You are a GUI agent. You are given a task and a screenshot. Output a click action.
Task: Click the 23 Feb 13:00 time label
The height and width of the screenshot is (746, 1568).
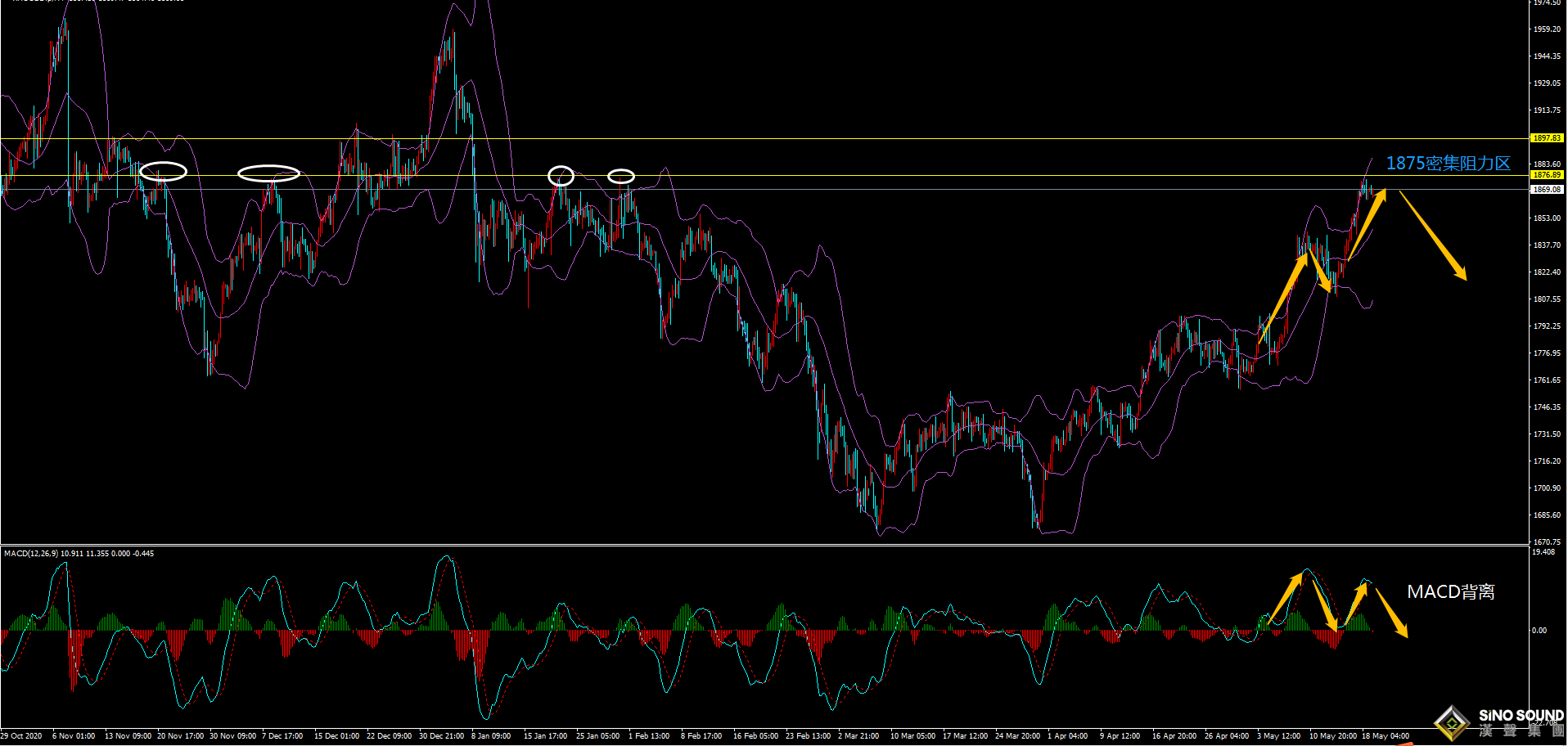pyautogui.click(x=808, y=736)
